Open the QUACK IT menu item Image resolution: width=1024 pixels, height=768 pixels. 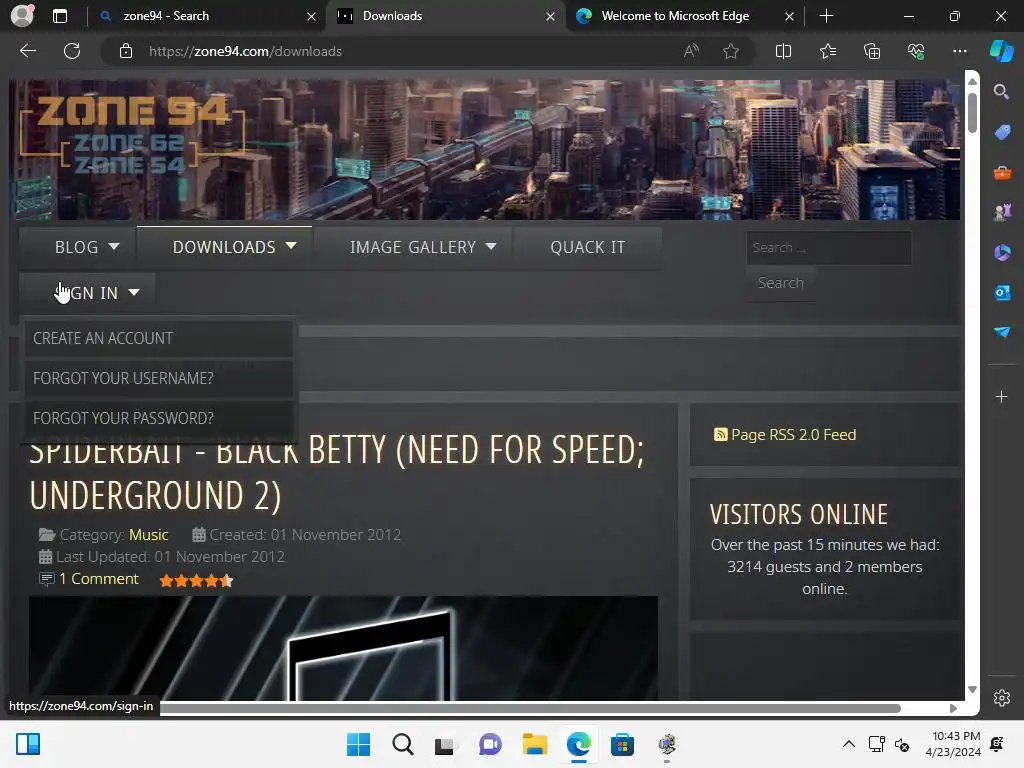pos(587,247)
